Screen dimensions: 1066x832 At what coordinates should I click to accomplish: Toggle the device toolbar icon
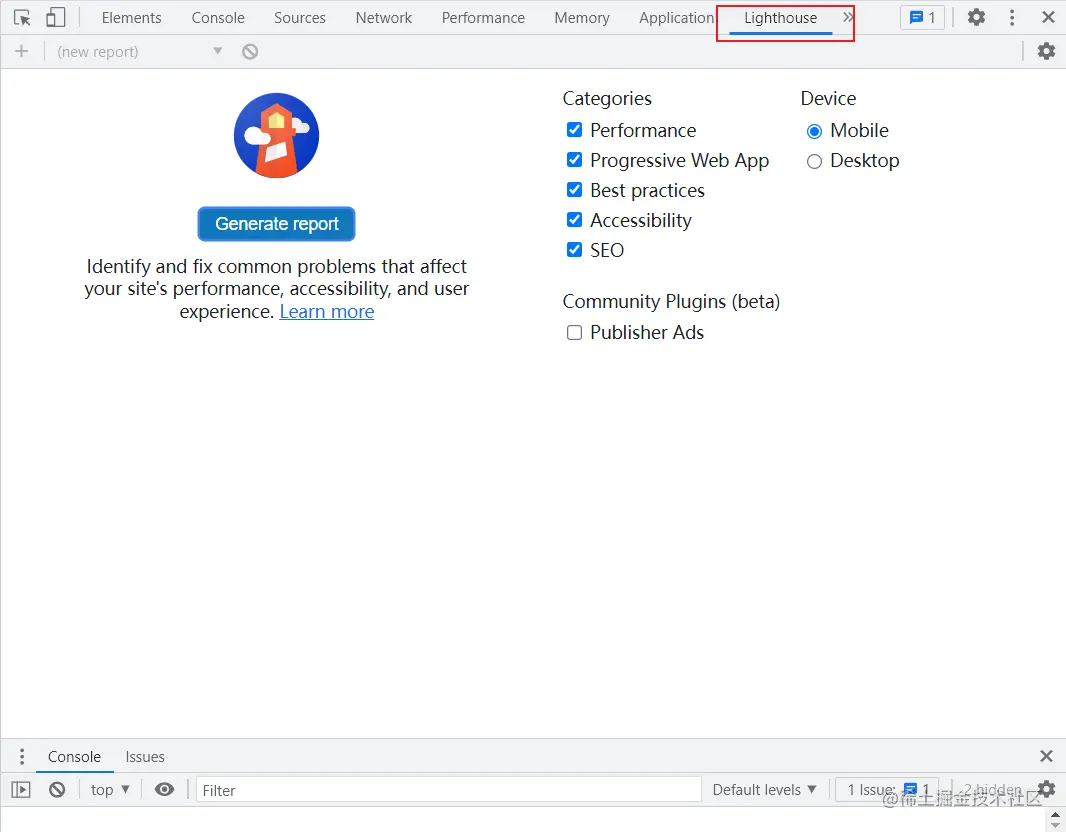pos(55,18)
